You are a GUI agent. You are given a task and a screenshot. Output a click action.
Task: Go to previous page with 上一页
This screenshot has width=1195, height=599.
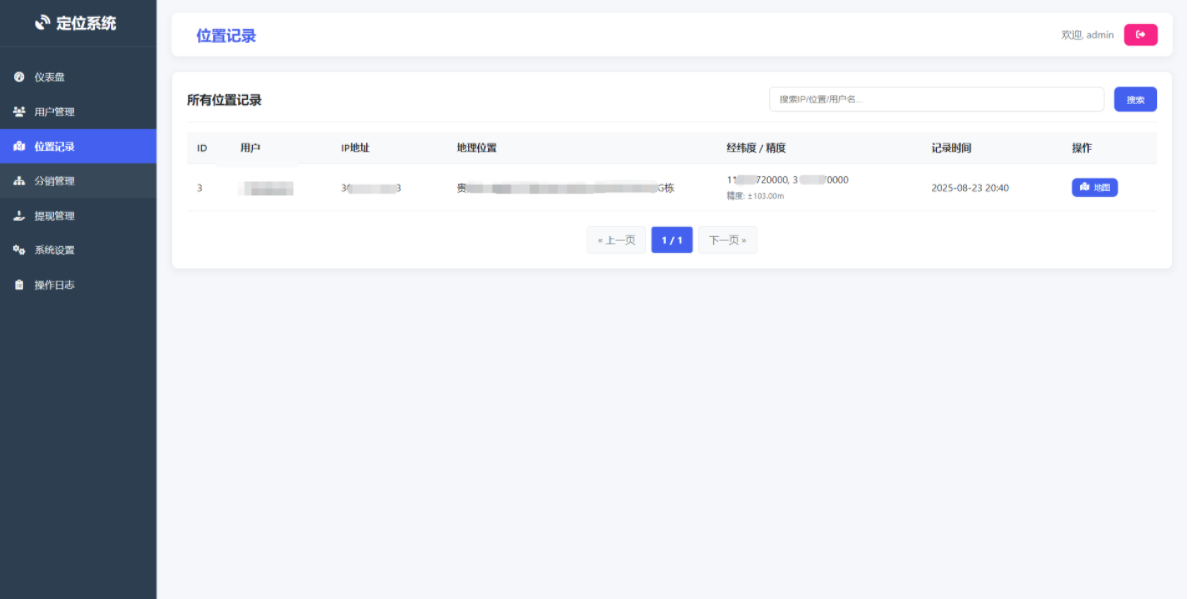tap(616, 240)
